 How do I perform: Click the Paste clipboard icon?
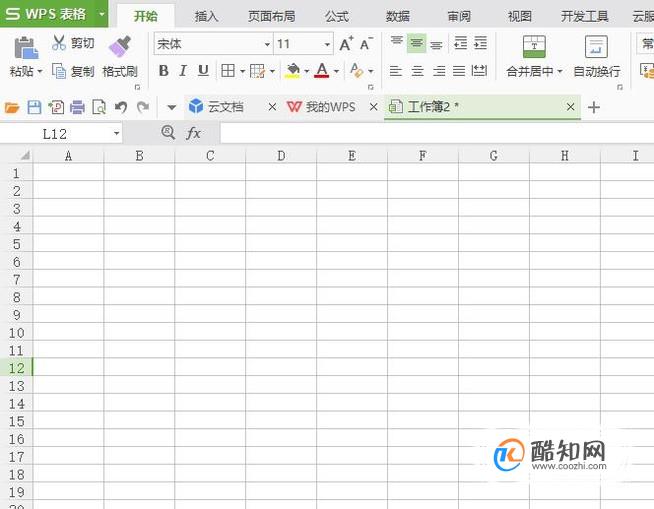[26, 48]
